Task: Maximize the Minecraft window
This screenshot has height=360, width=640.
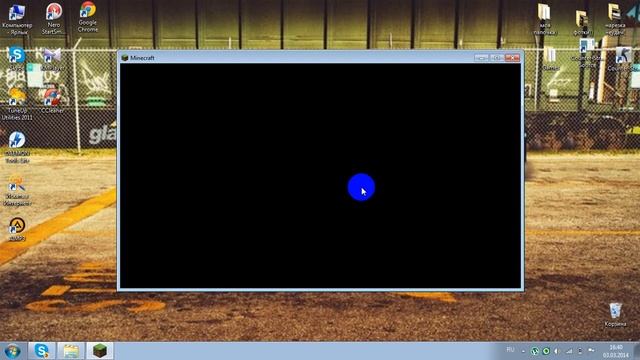Action: point(497,58)
